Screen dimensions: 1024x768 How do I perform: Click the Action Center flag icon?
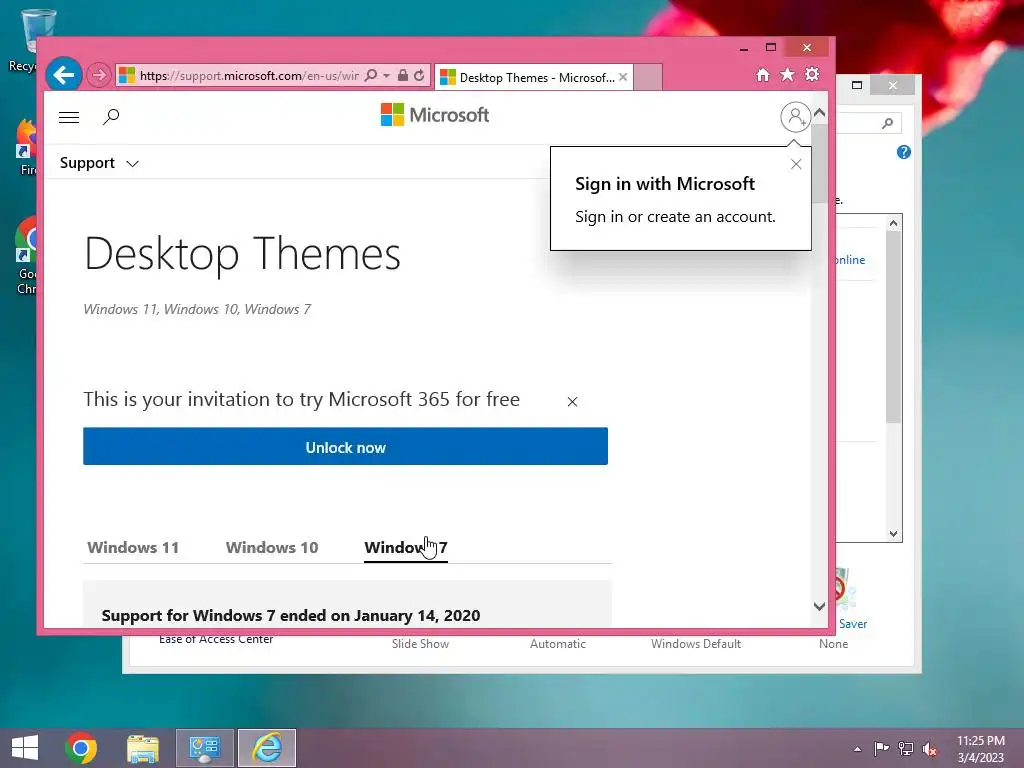[881, 749]
